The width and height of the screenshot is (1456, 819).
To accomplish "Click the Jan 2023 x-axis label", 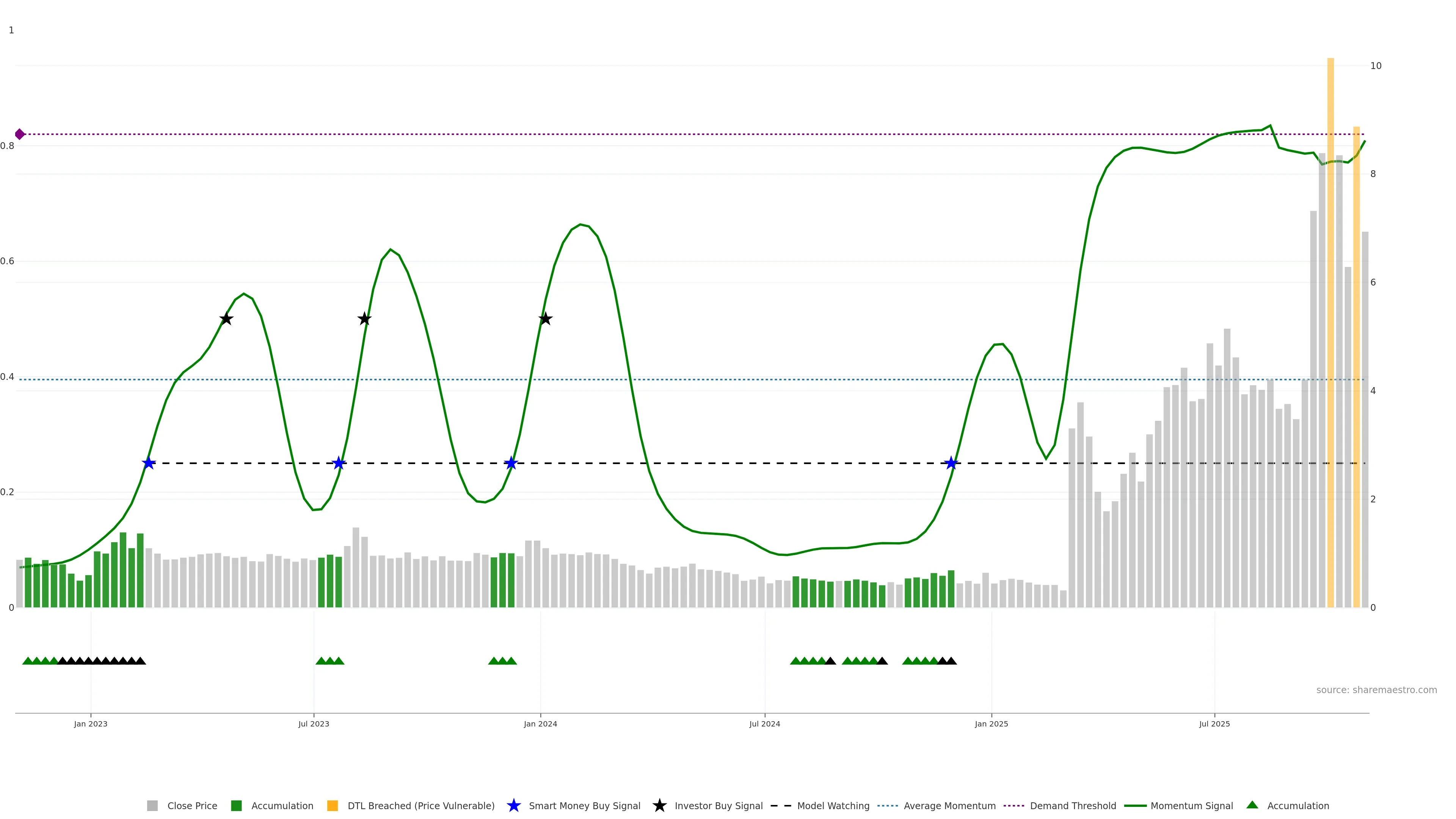I will [91, 723].
